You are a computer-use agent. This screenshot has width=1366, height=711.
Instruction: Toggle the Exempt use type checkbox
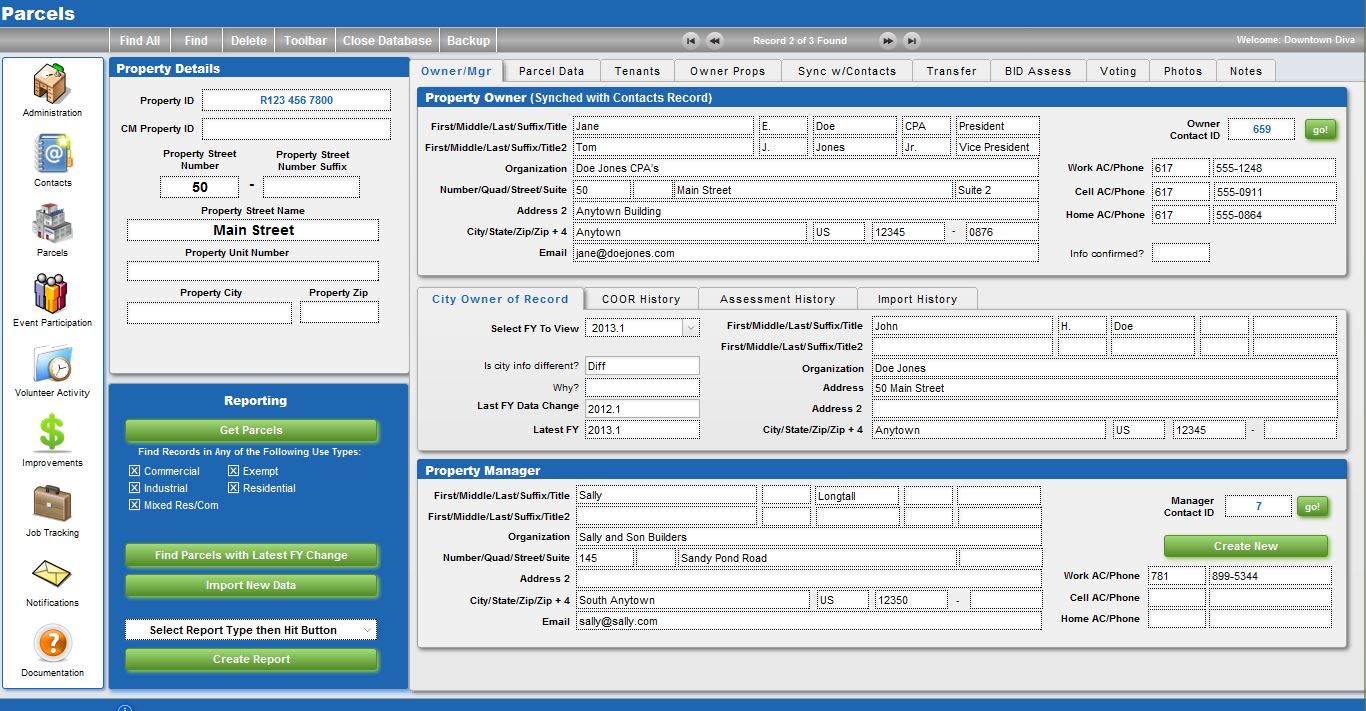click(233, 471)
